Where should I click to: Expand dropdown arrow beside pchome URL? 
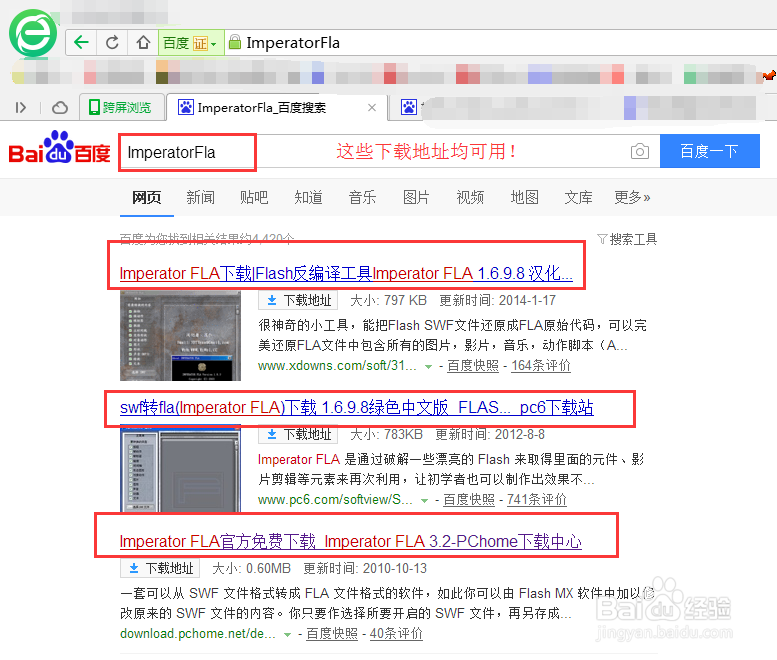pyautogui.click(x=287, y=635)
